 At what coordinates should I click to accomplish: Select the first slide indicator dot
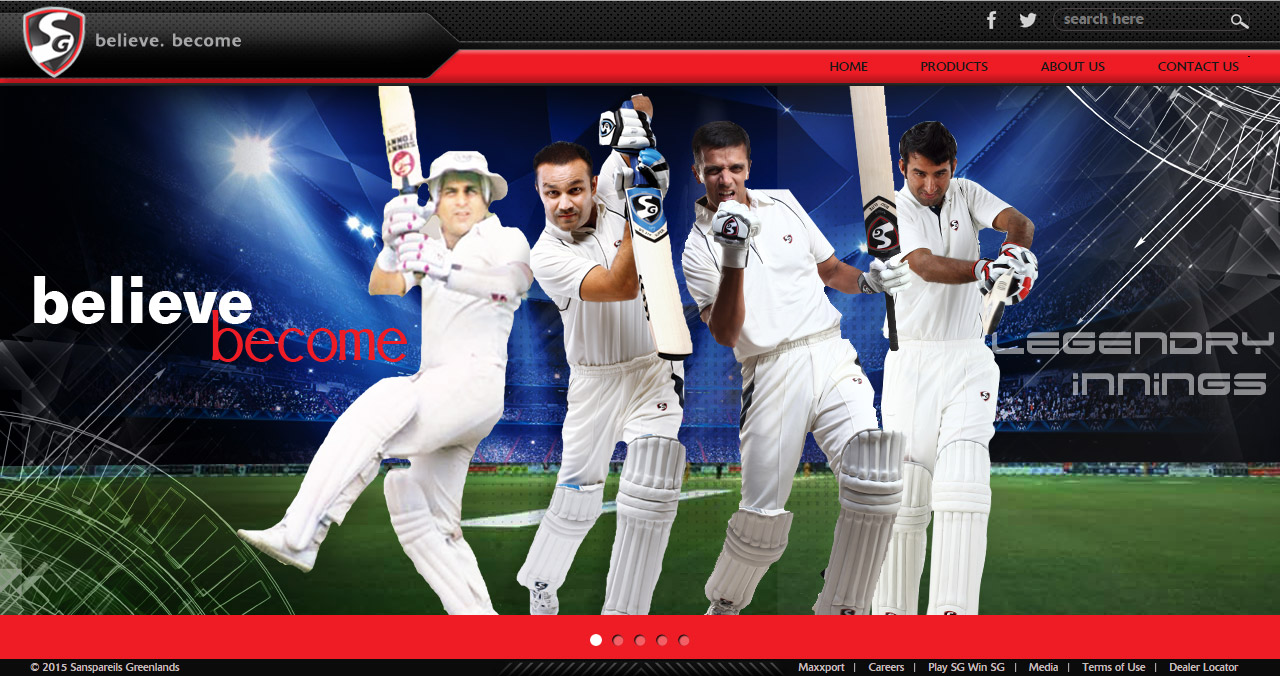click(596, 640)
